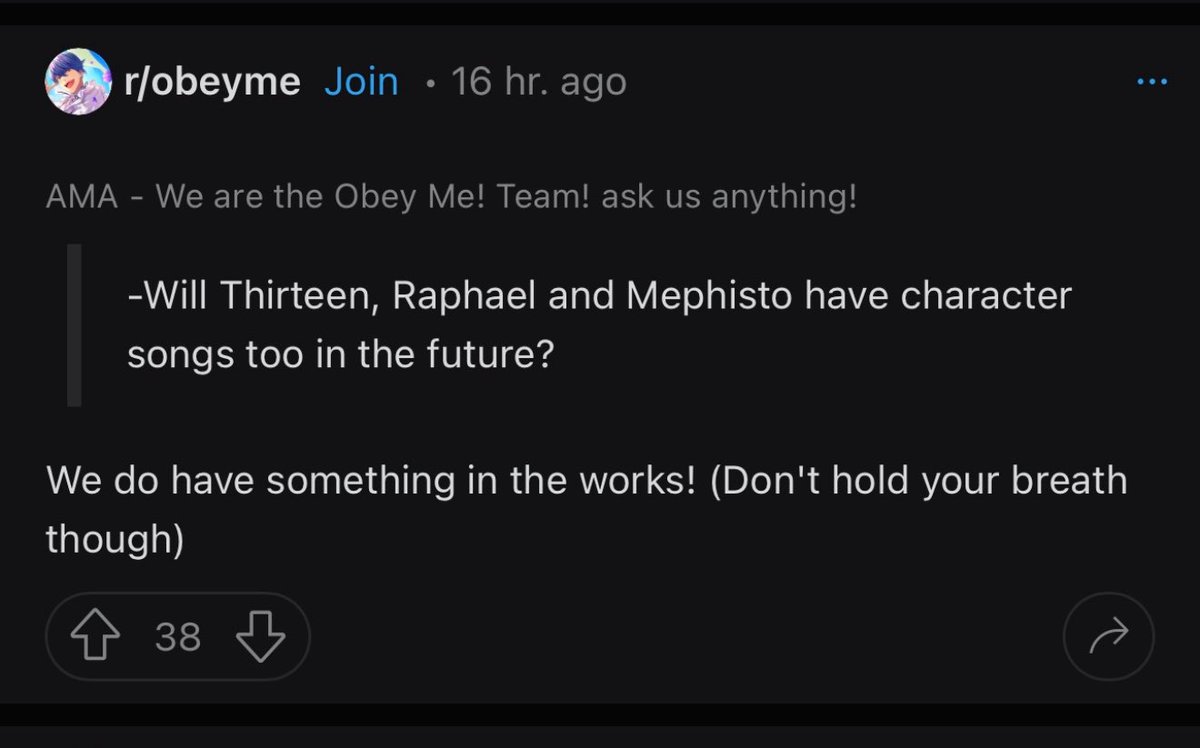Join the r/obeyme community
The width and height of the screenshot is (1200, 748).
[x=361, y=82]
